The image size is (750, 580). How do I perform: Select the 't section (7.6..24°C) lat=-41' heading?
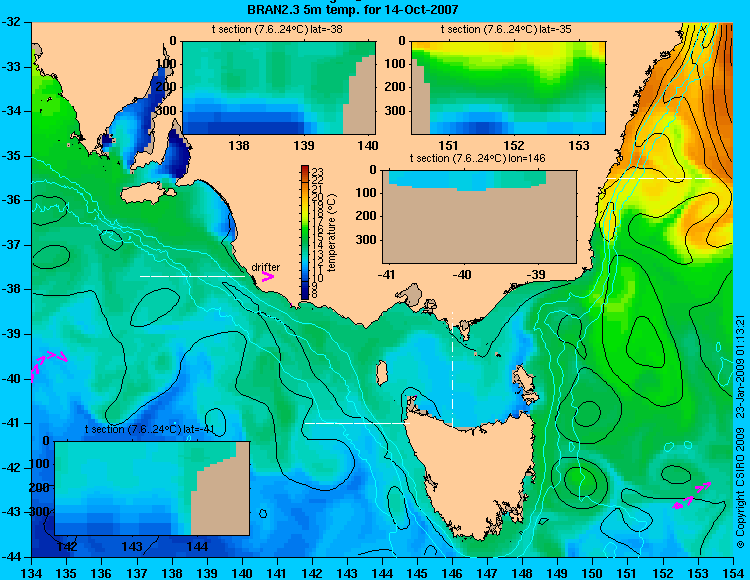pos(149,429)
